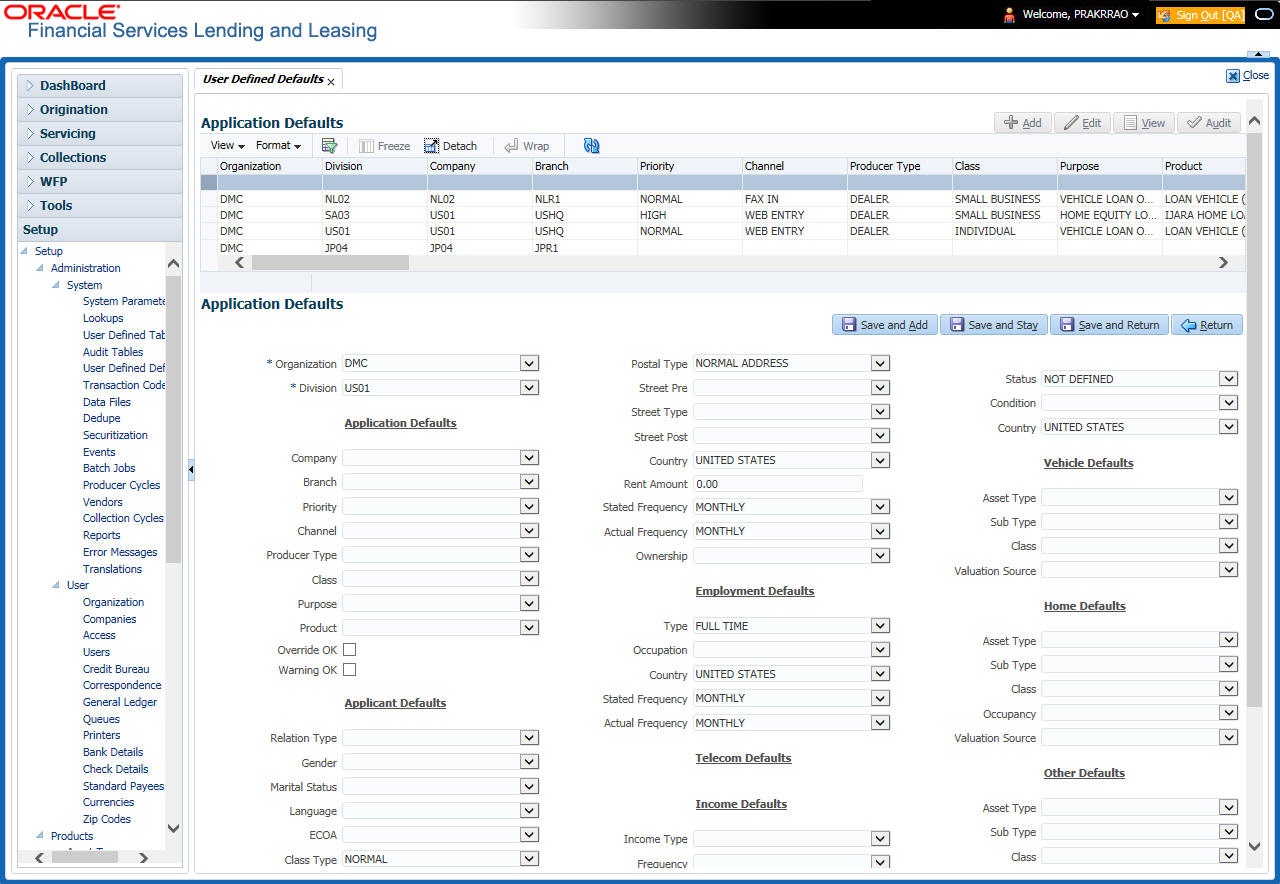This screenshot has height=884, width=1280.
Task: Open the Organization dropdown
Action: click(529, 364)
